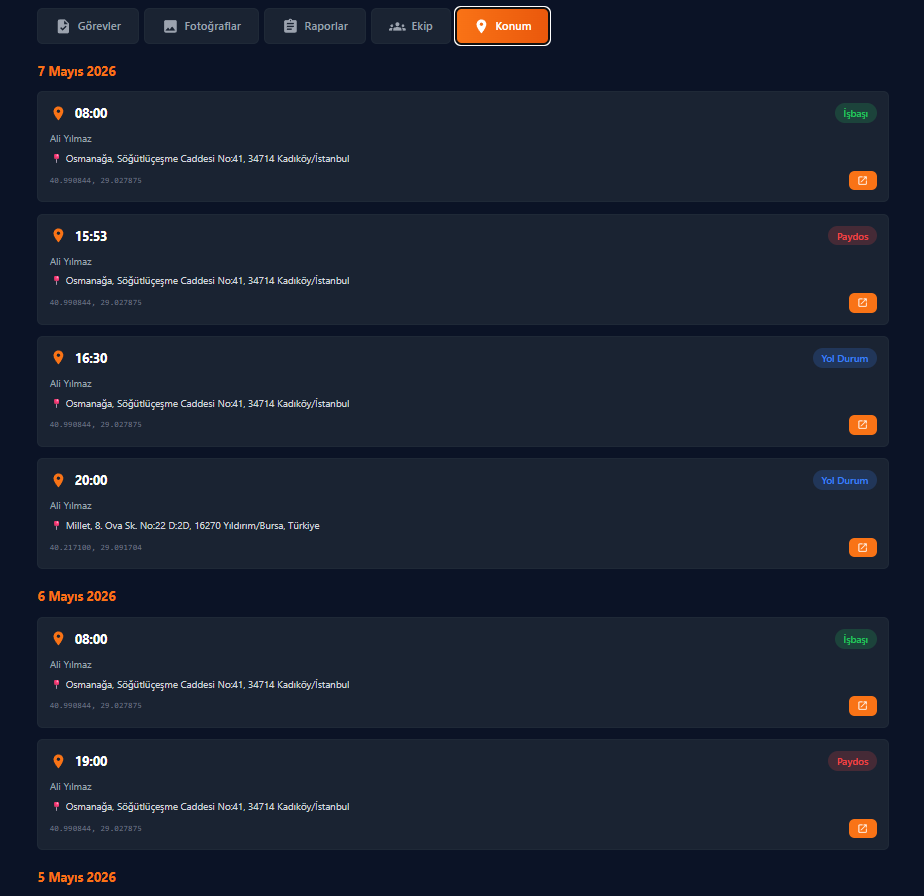Click the 15:53 time text
924x896 pixels.
[91, 236]
